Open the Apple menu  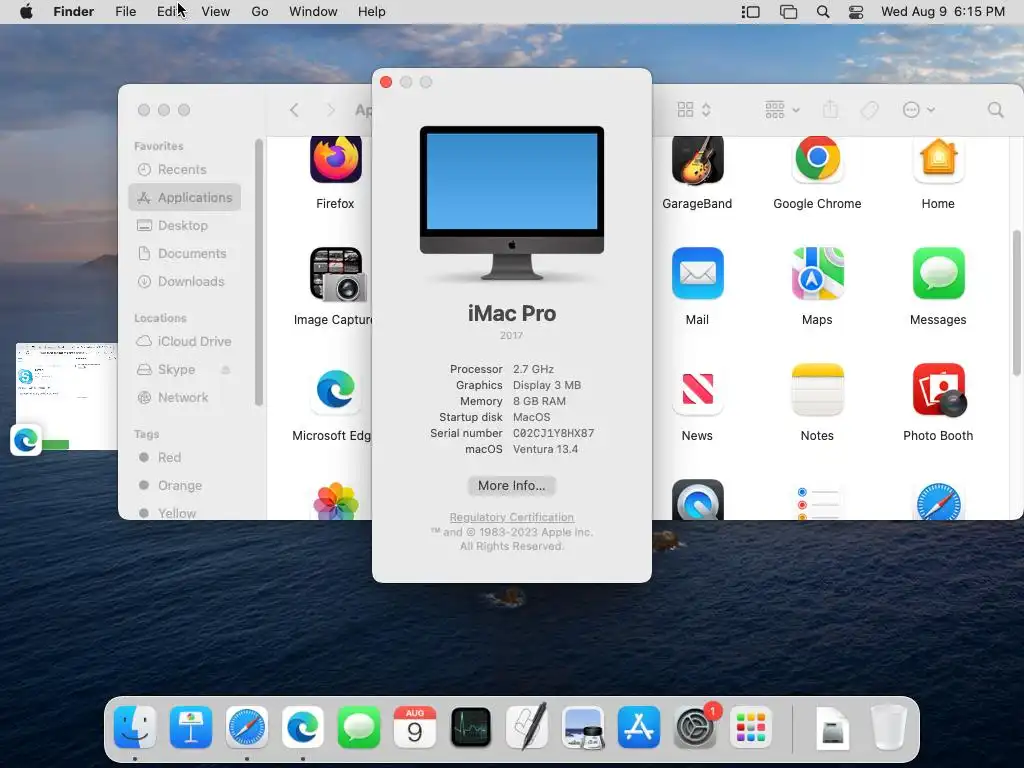click(26, 12)
